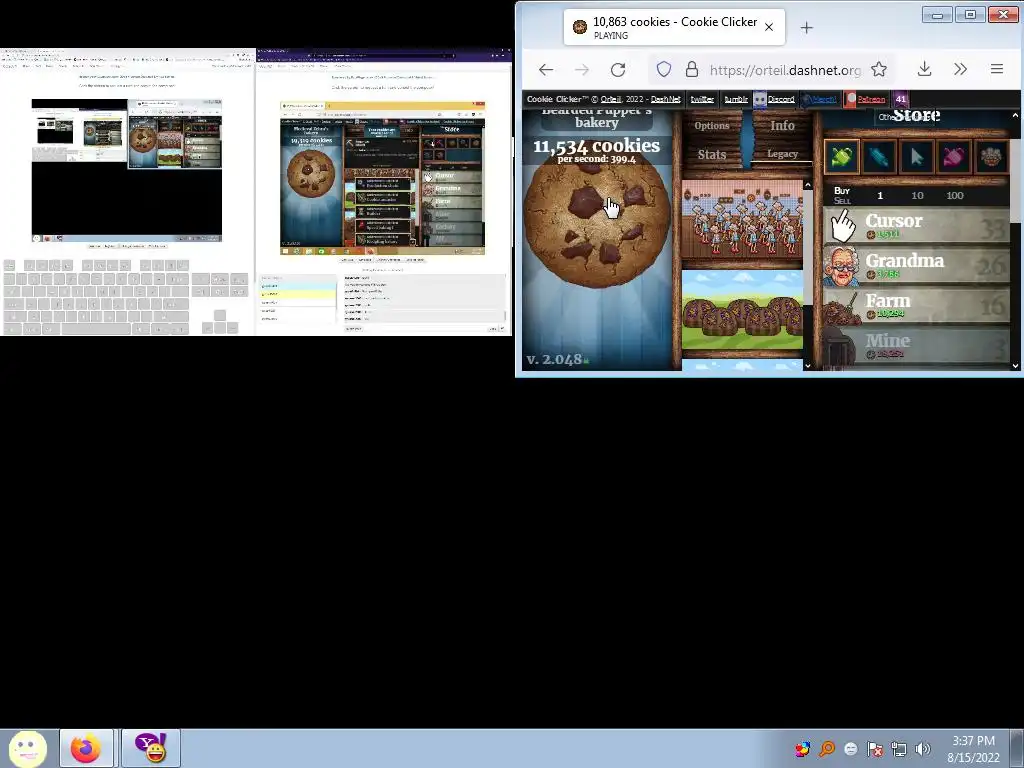Open the Stats menu
The image size is (1024, 768).
pos(712,154)
